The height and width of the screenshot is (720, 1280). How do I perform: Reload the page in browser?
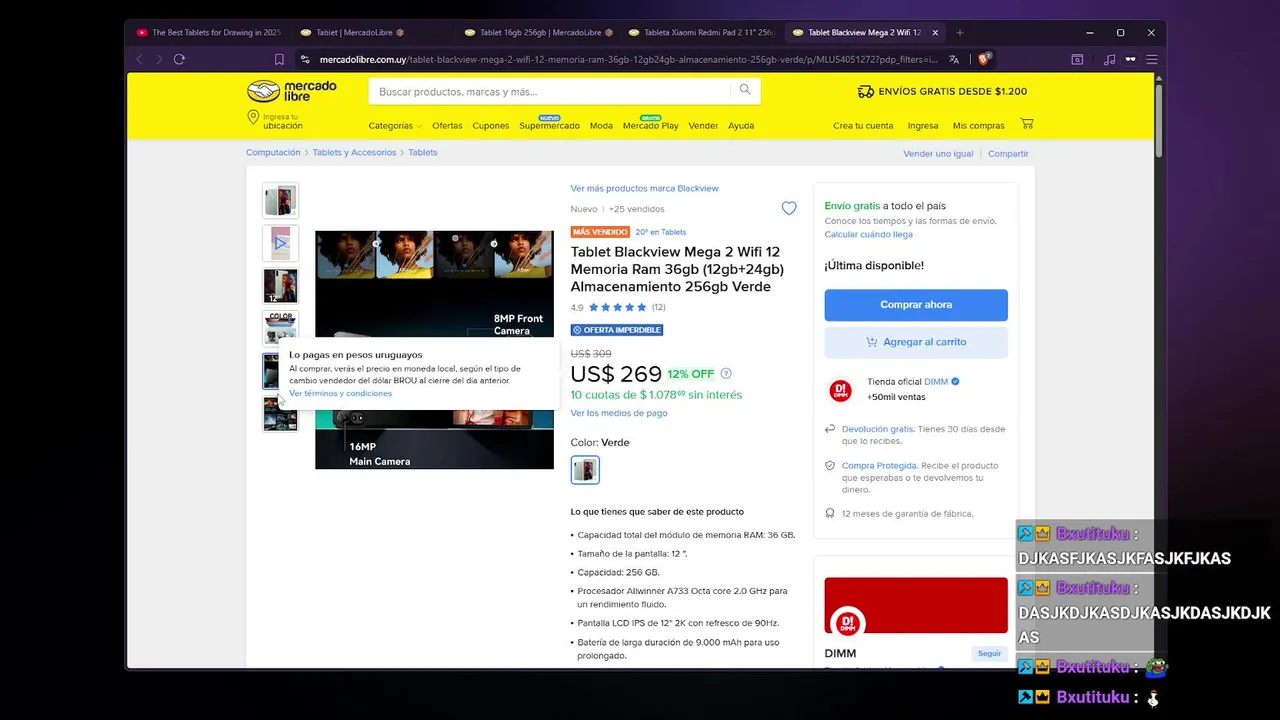pos(179,59)
